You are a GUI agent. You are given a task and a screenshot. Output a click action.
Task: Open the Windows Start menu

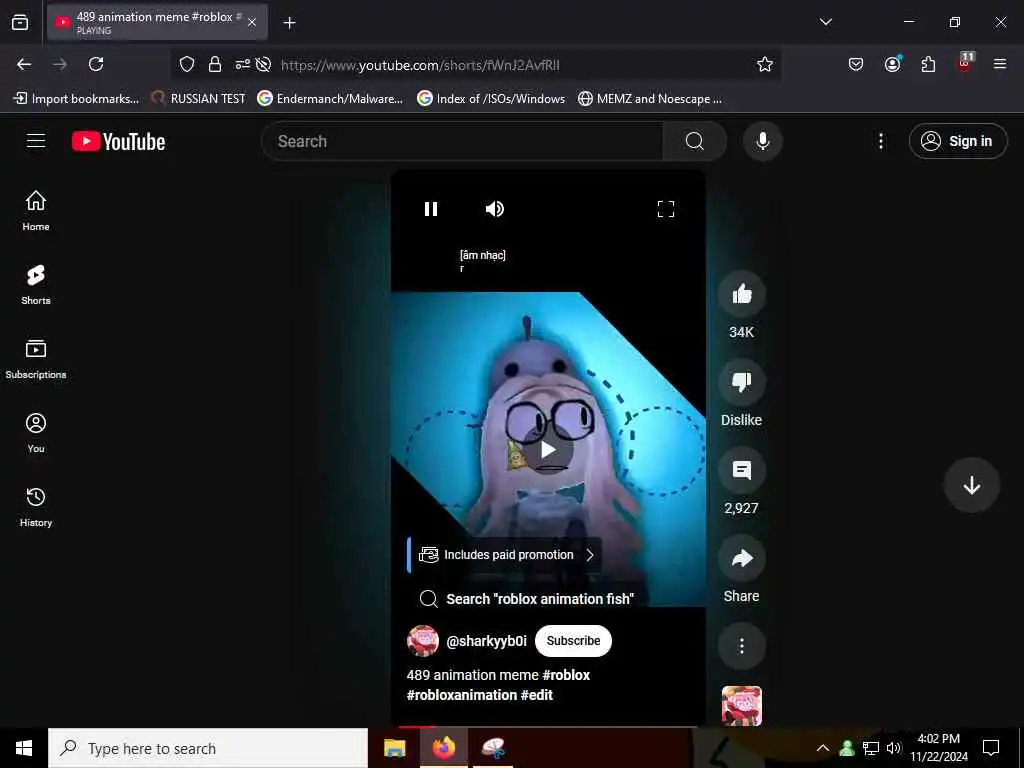click(x=24, y=748)
